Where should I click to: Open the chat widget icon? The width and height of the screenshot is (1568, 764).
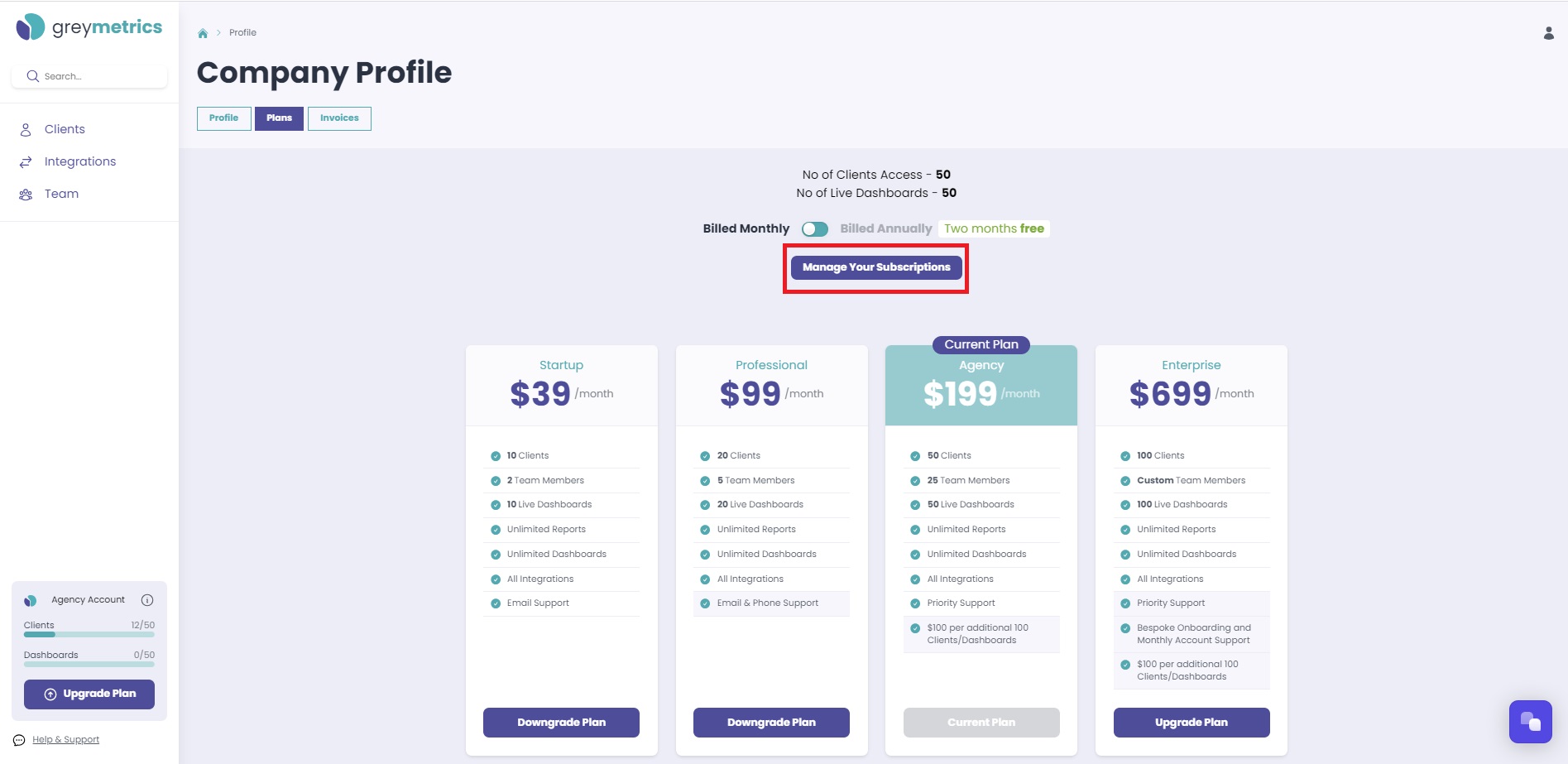(x=1530, y=722)
